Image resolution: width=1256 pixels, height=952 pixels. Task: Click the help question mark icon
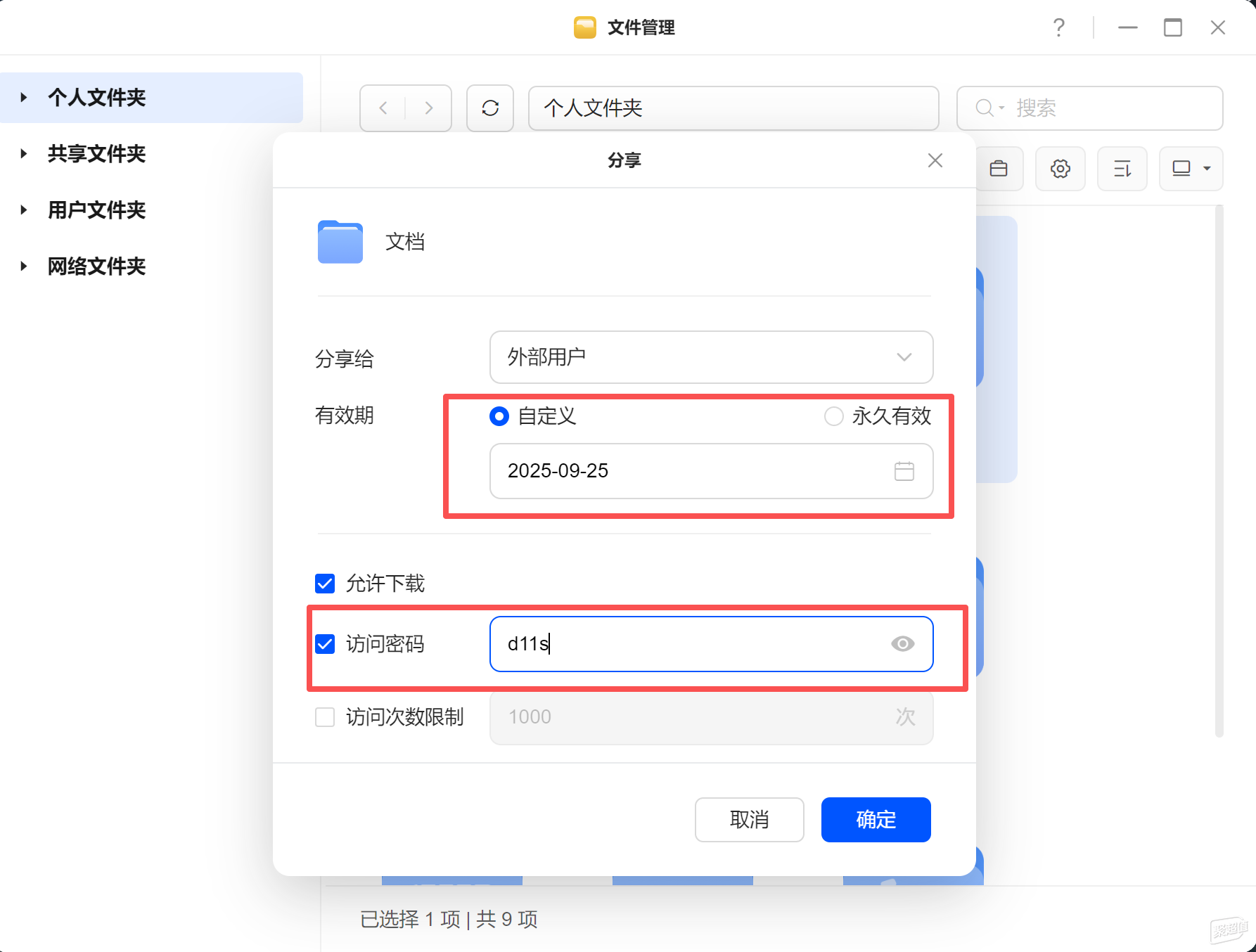point(1058,28)
